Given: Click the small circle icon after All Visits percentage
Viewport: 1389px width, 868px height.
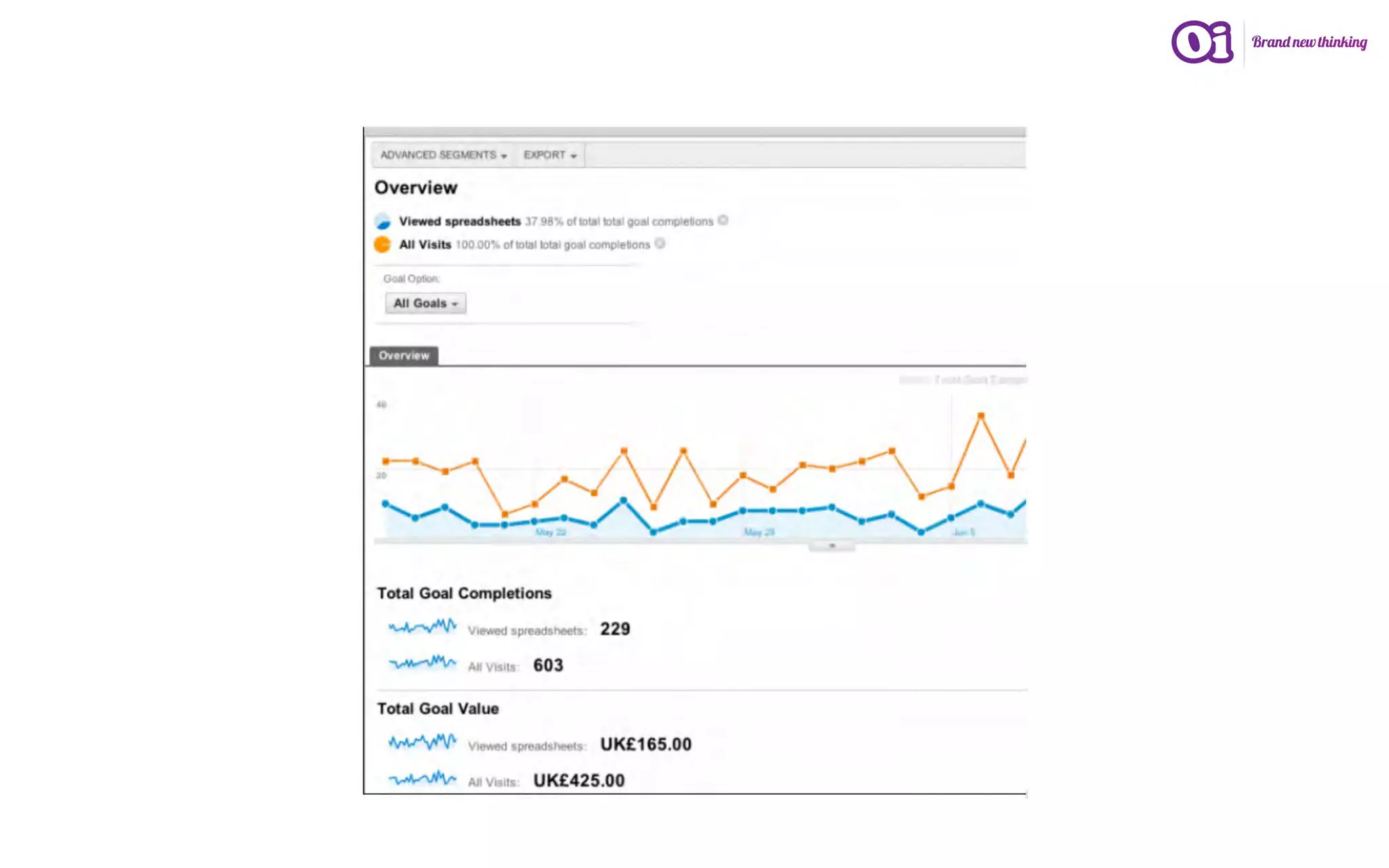Looking at the screenshot, I should (x=660, y=243).
